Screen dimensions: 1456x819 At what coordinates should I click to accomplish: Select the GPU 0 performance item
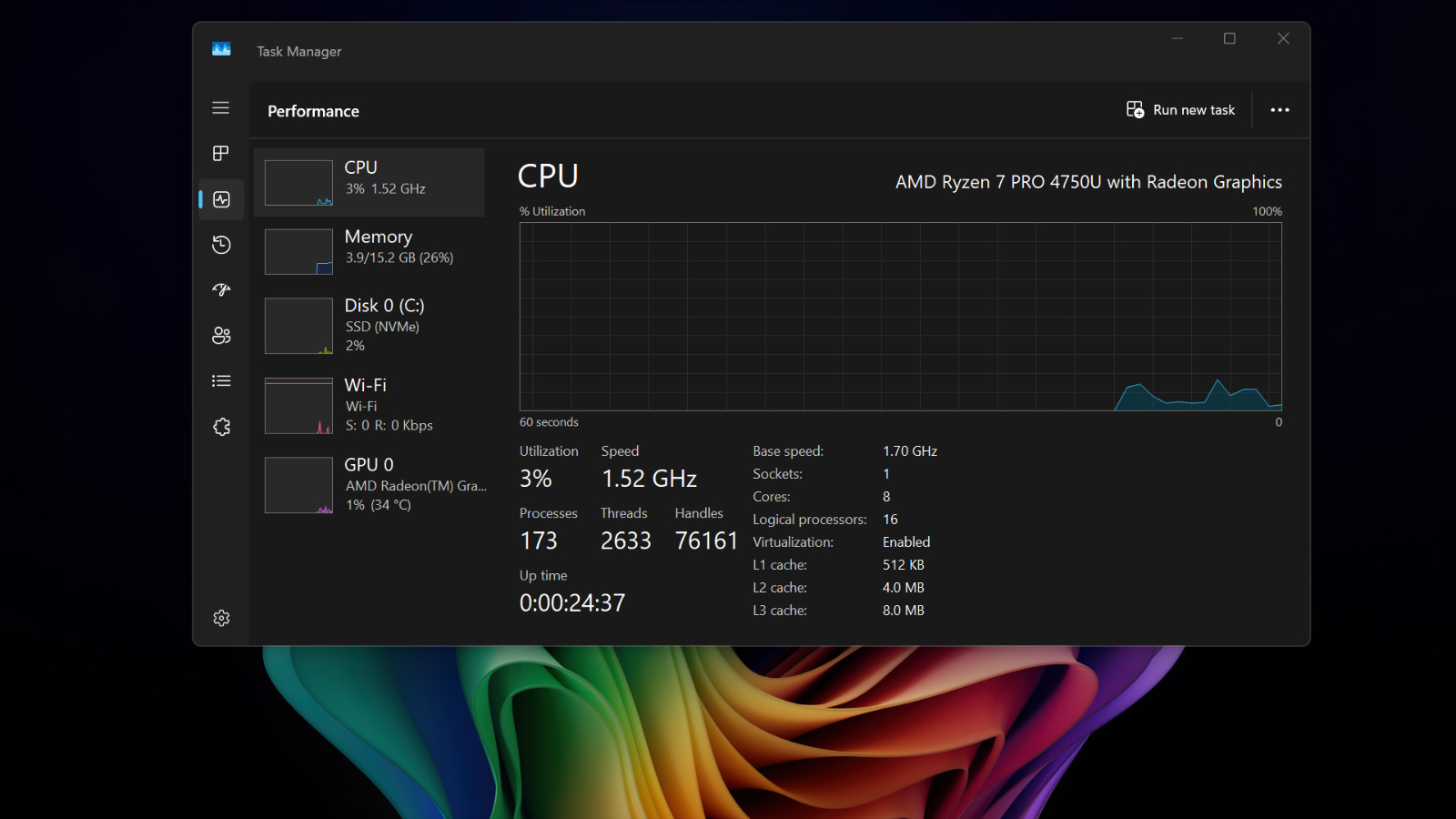(x=369, y=484)
